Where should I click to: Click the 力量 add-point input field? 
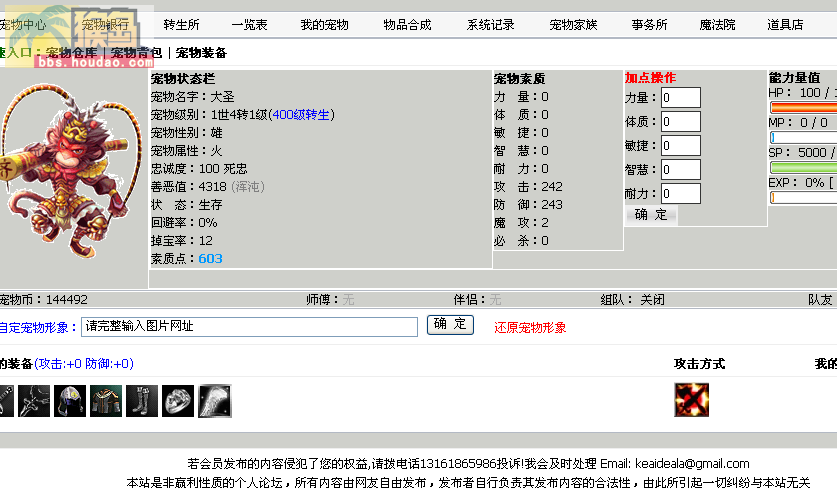[681, 98]
